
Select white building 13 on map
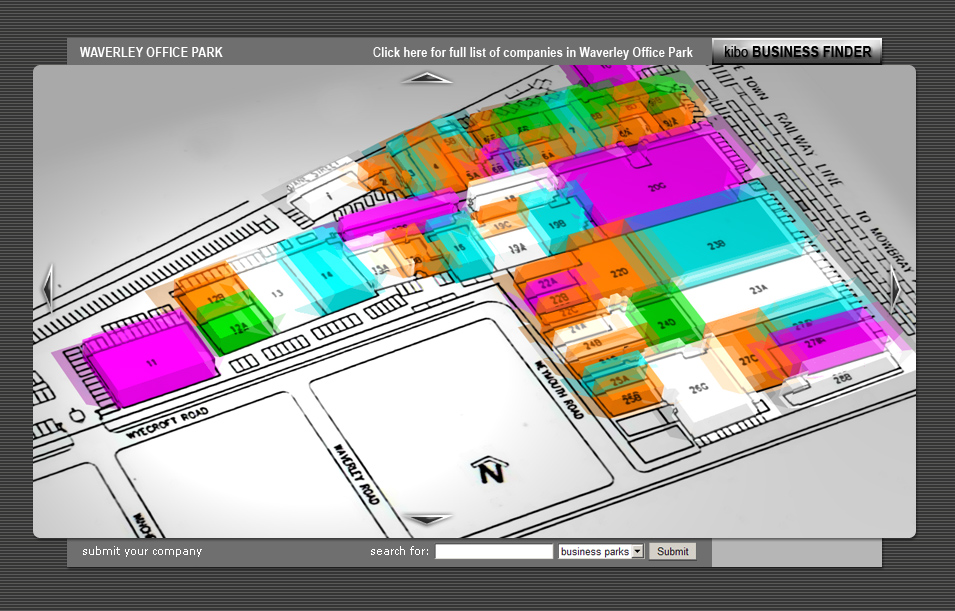point(276,292)
